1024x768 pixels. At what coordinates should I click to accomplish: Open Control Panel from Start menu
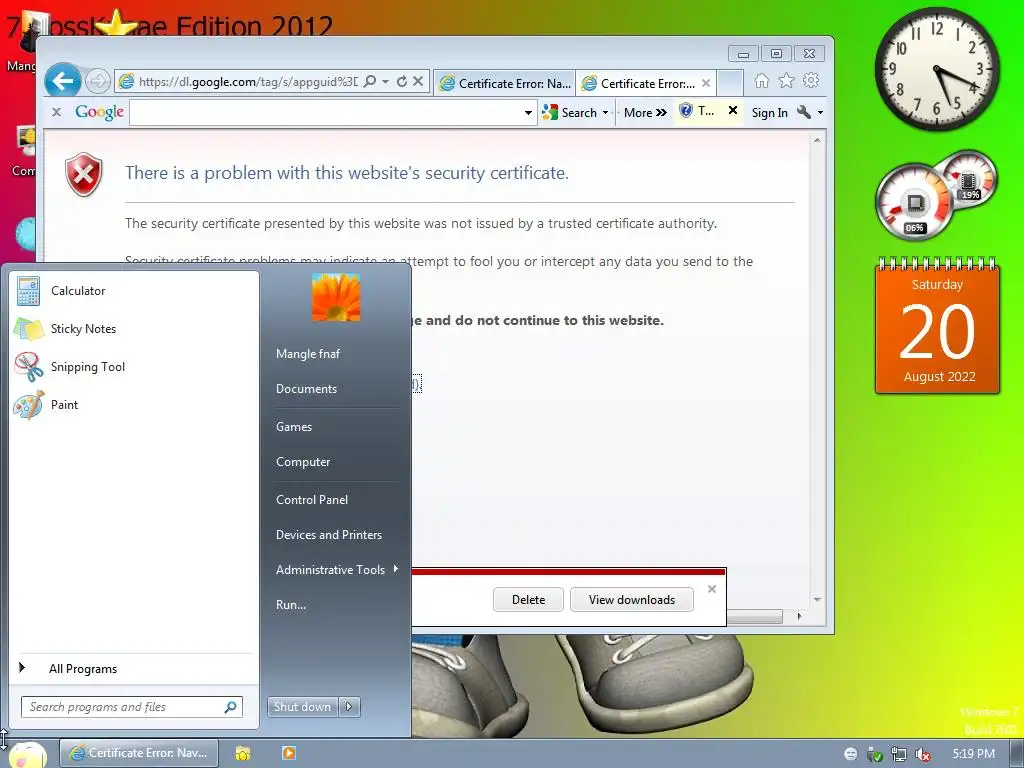coord(312,500)
